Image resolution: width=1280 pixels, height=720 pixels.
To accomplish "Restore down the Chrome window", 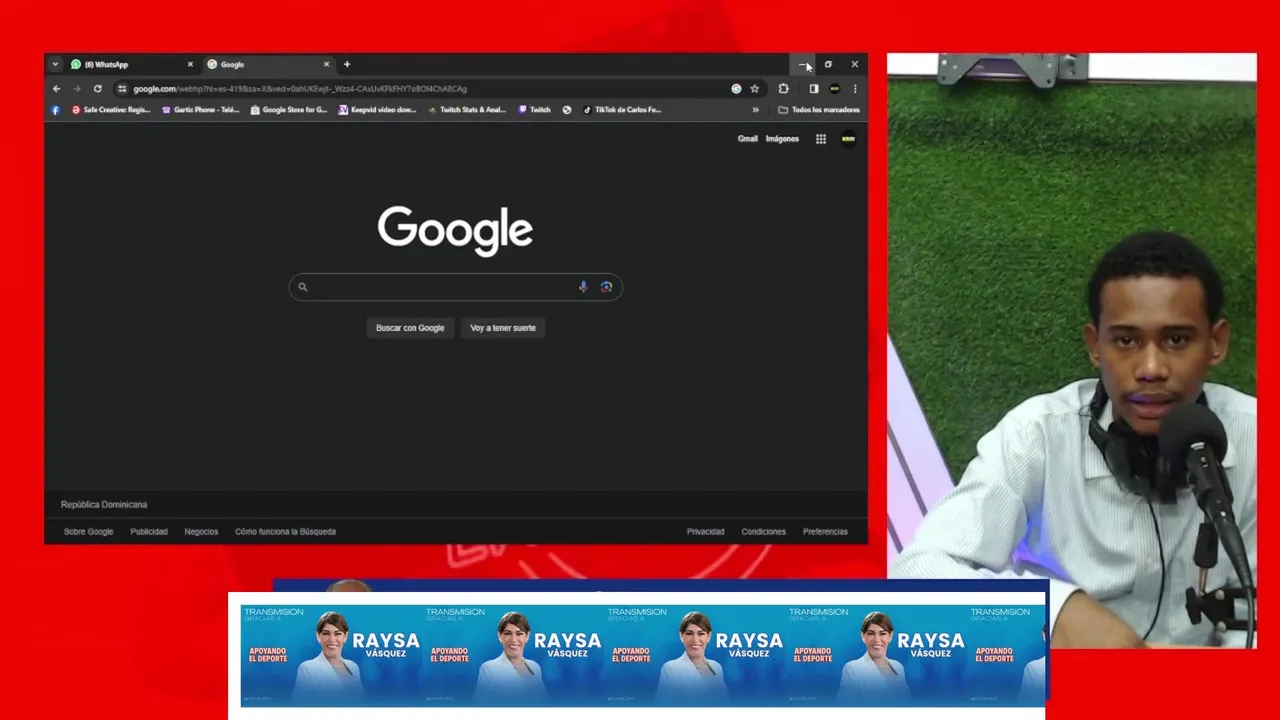I will point(828,64).
